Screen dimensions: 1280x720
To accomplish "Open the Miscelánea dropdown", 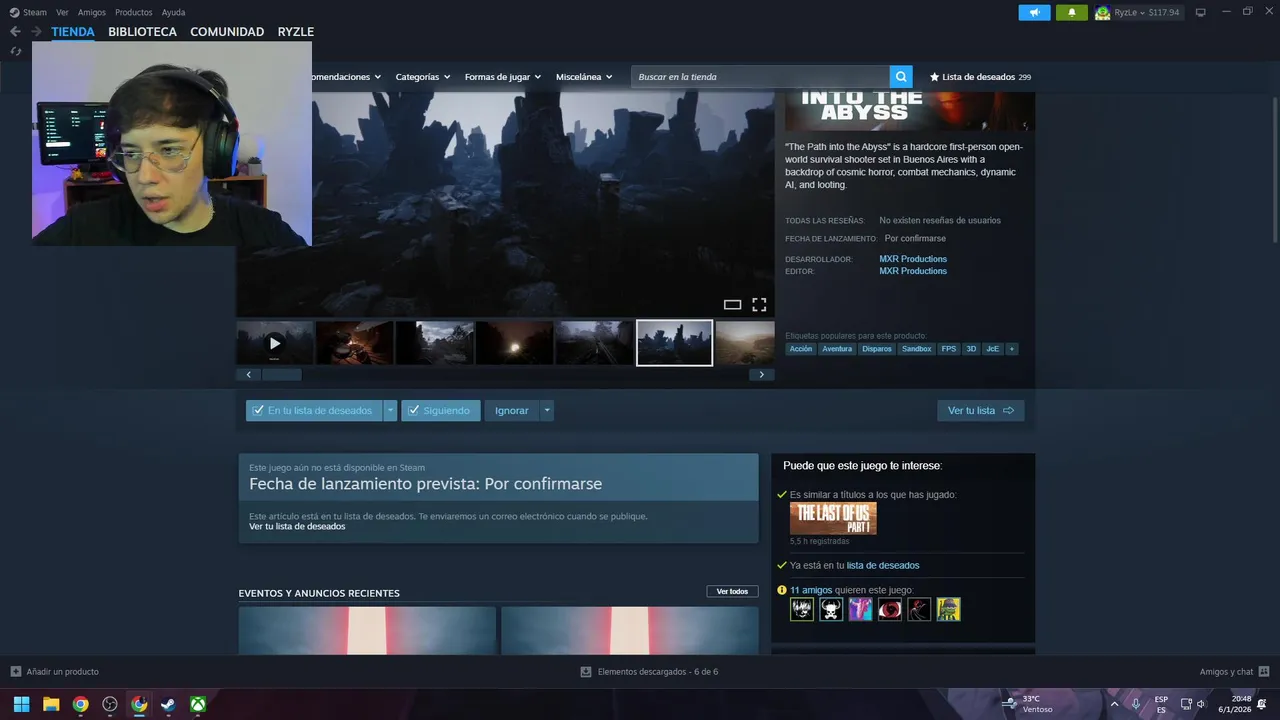I will click(x=584, y=77).
